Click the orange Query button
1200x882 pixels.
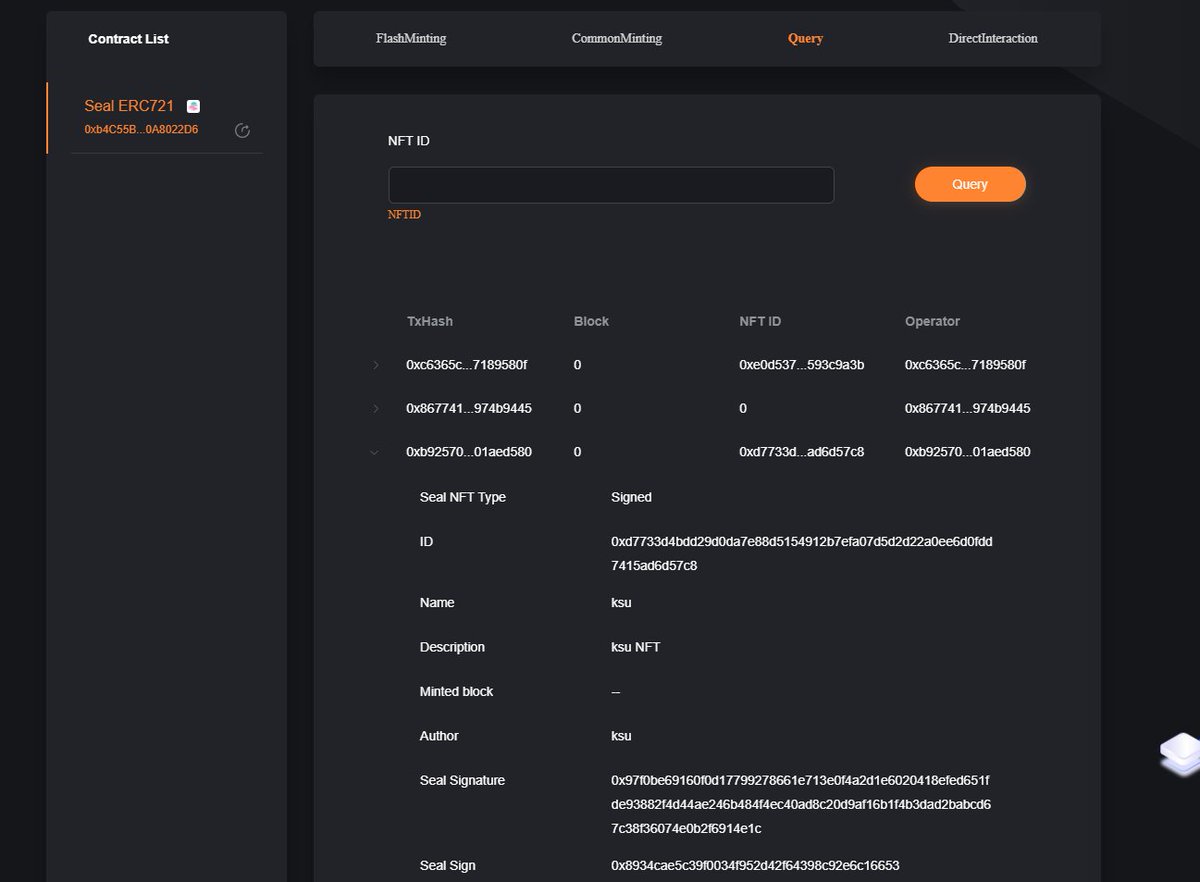(x=970, y=184)
